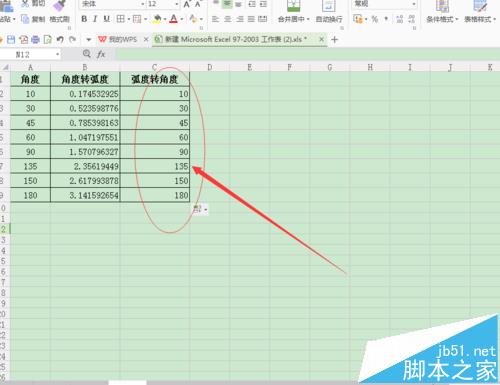The height and width of the screenshot is (385, 500).
Task: Click the fx insert function icon
Action: point(101,54)
